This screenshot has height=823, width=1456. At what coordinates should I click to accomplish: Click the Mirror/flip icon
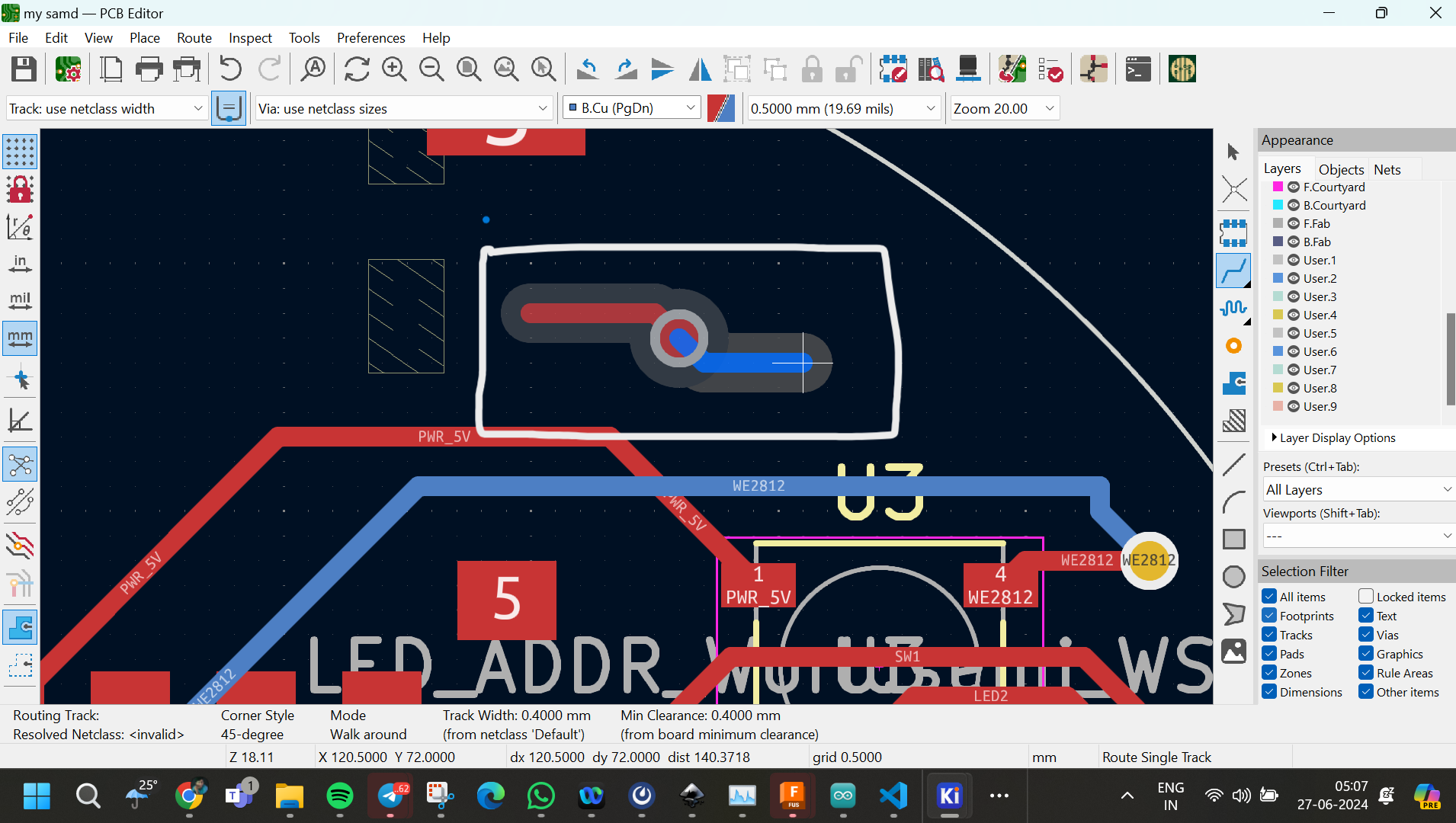tap(700, 69)
